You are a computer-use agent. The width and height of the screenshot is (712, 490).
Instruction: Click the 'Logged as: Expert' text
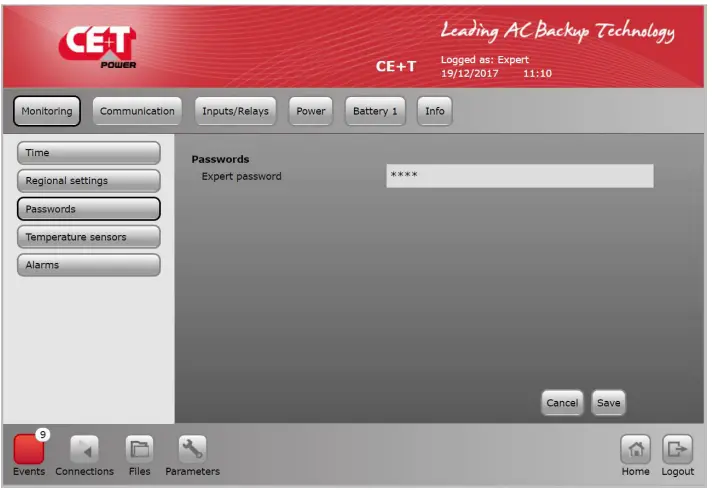pyautogui.click(x=485, y=60)
